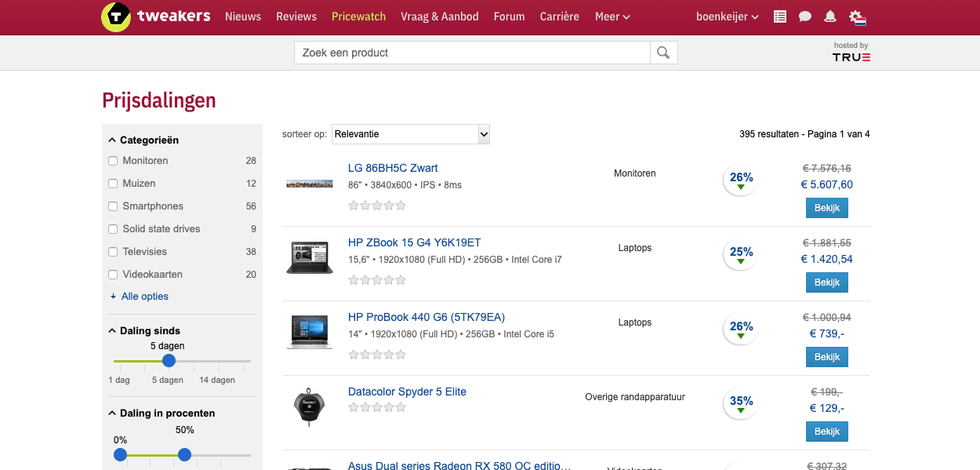Collapse the Categorieën filter section

tap(143, 140)
